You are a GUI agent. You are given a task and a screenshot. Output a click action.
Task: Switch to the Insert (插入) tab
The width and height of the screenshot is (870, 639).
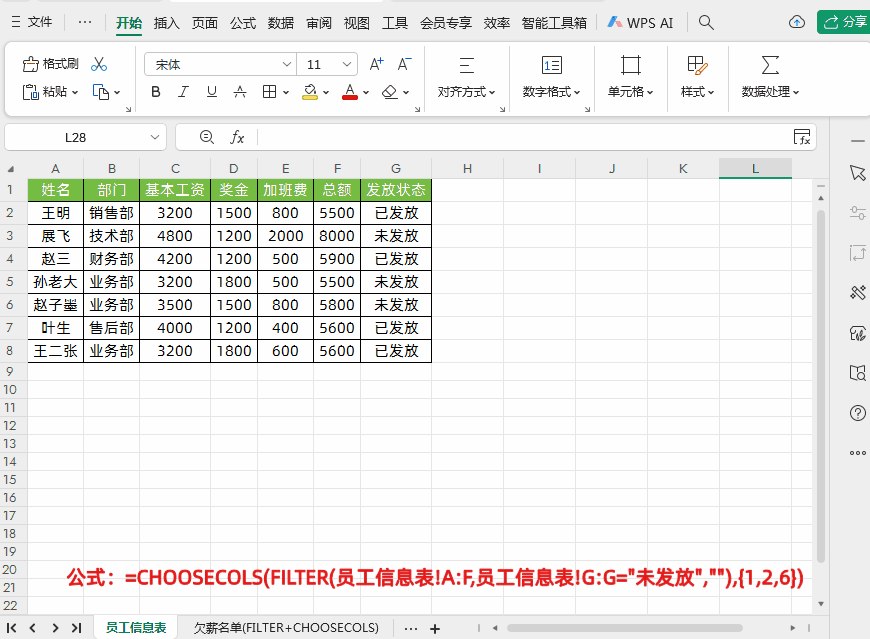(x=166, y=23)
